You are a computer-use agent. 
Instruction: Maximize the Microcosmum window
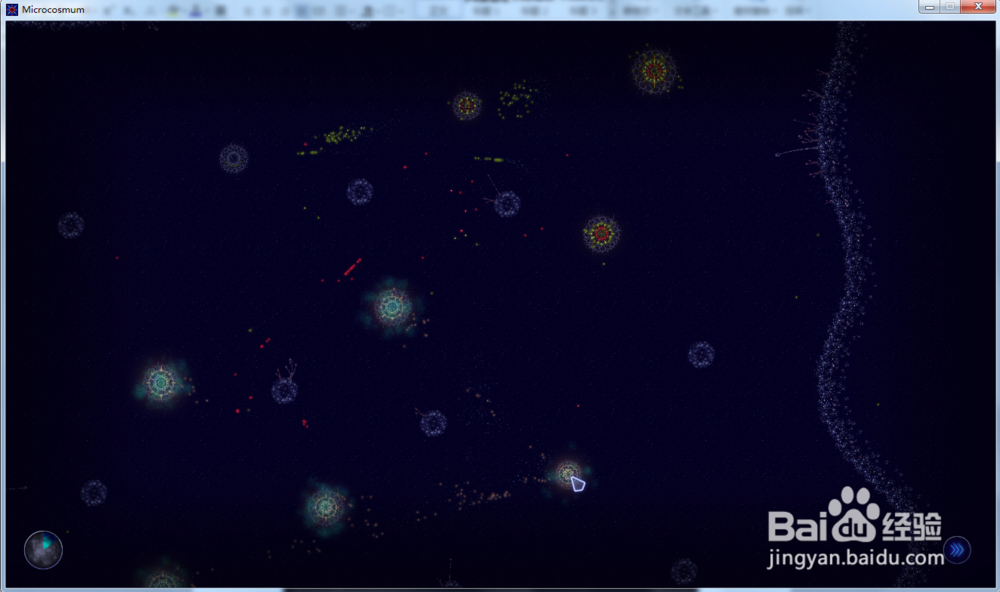click(x=950, y=7)
